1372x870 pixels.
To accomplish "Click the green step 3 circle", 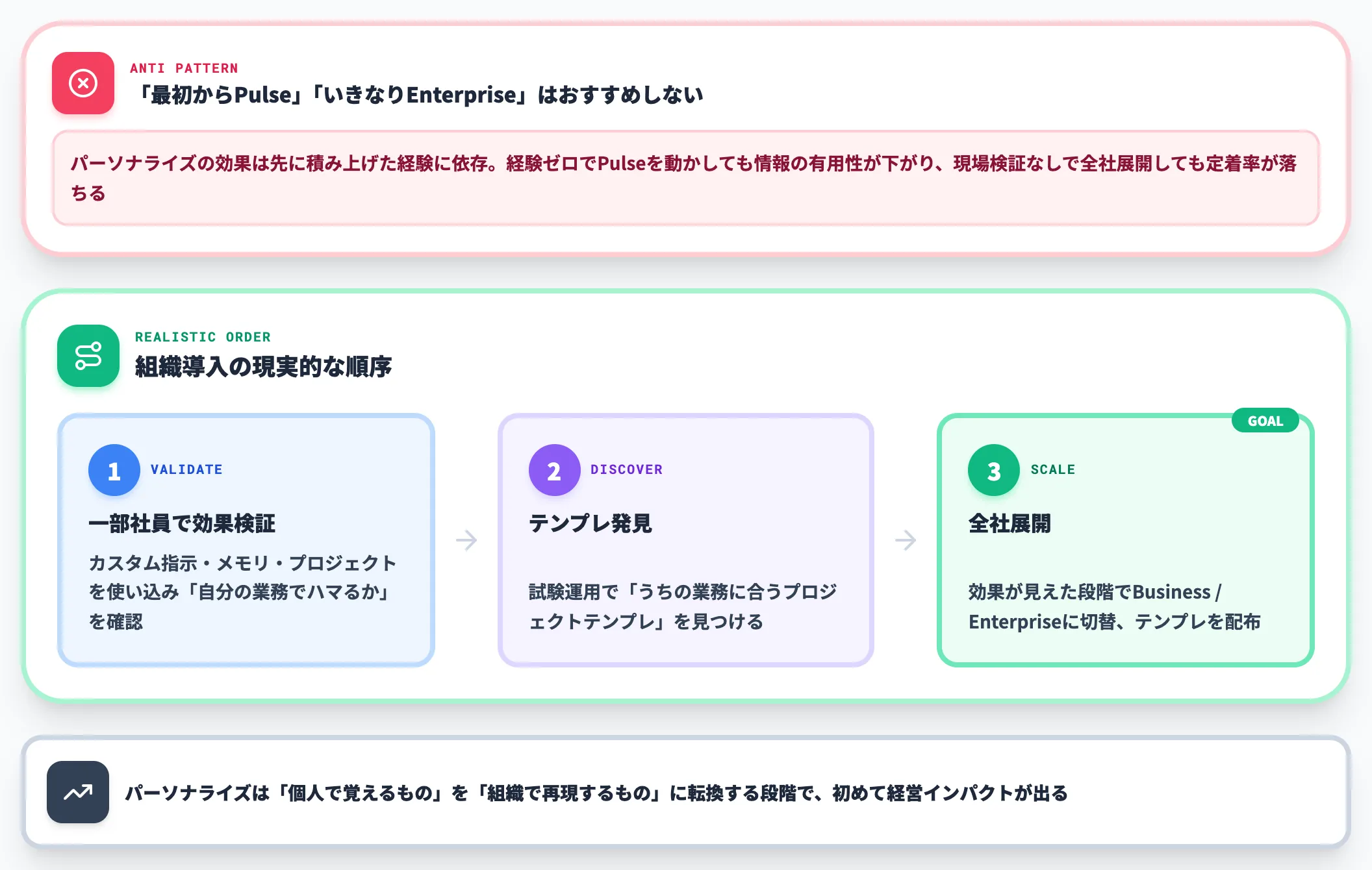I will pos(994,470).
